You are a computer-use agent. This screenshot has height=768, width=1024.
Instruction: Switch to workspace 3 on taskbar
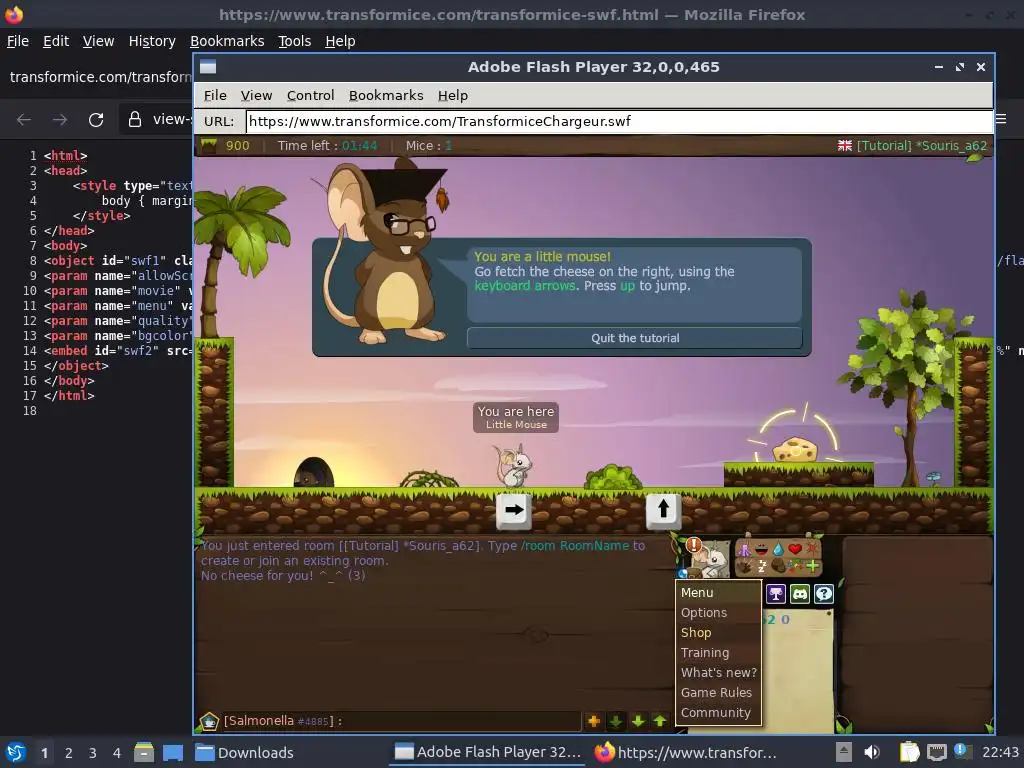pyautogui.click(x=92, y=753)
